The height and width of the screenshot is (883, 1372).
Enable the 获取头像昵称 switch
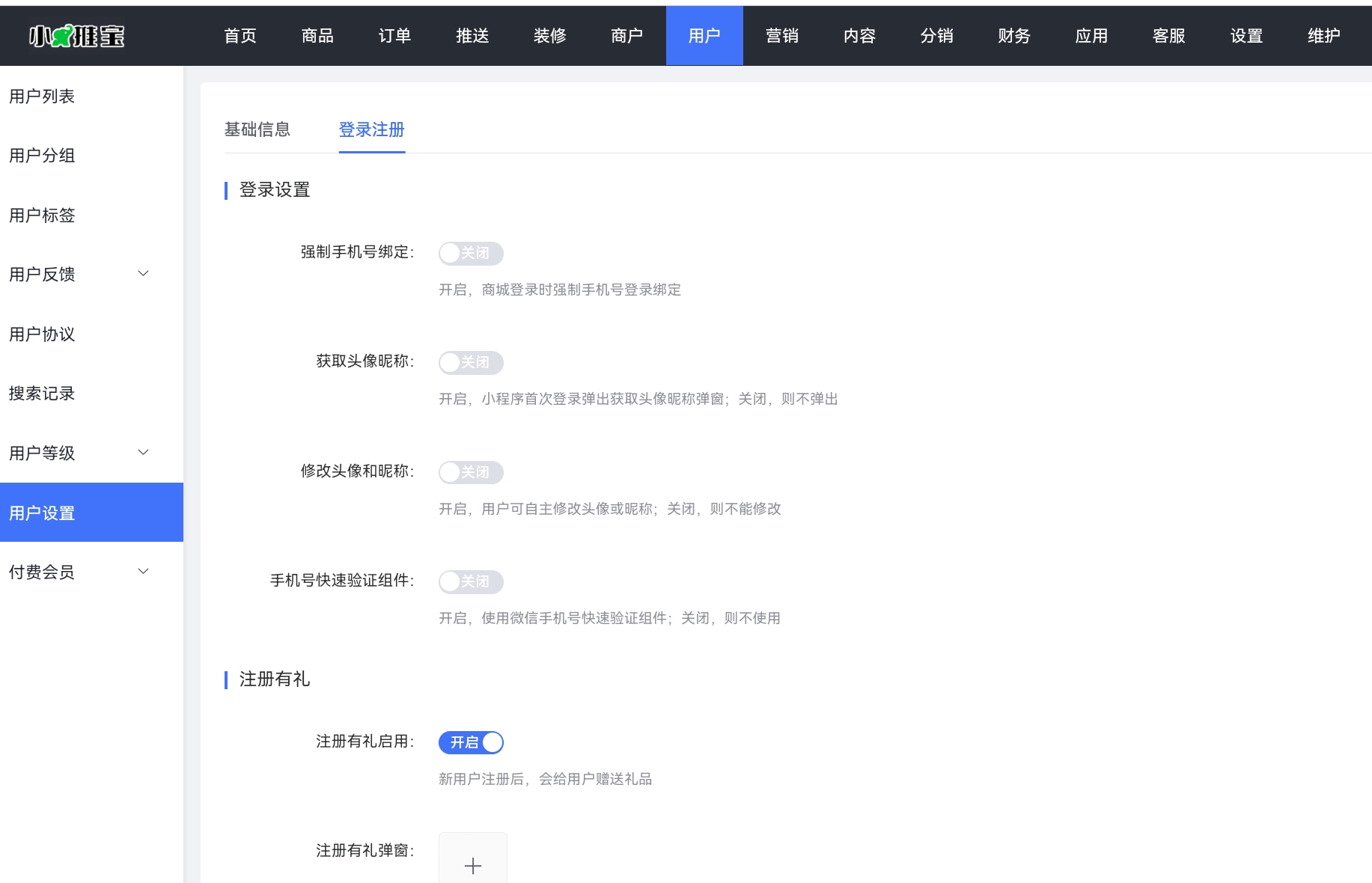pyautogui.click(x=470, y=362)
